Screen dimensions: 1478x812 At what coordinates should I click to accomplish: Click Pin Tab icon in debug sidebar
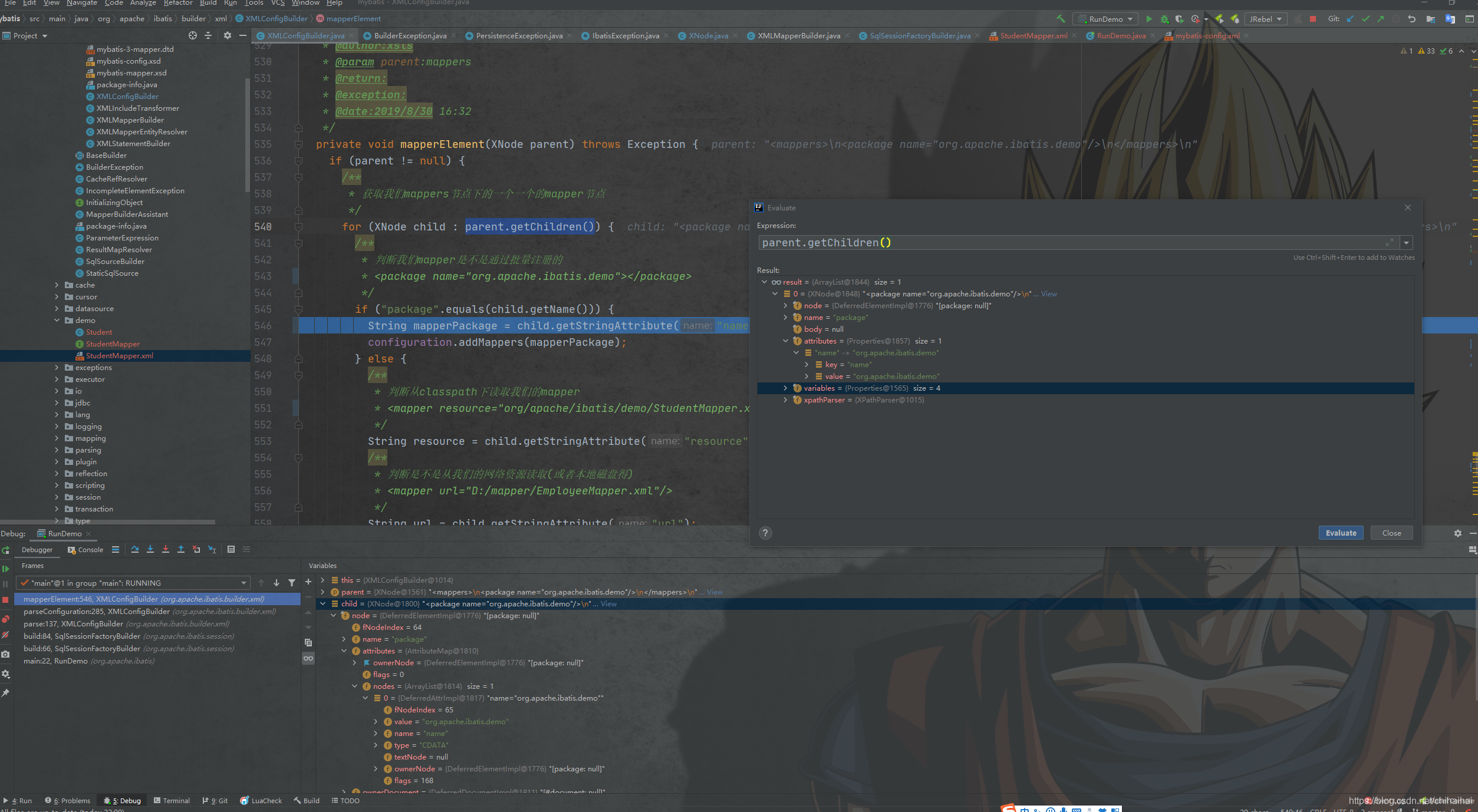[x=5, y=693]
